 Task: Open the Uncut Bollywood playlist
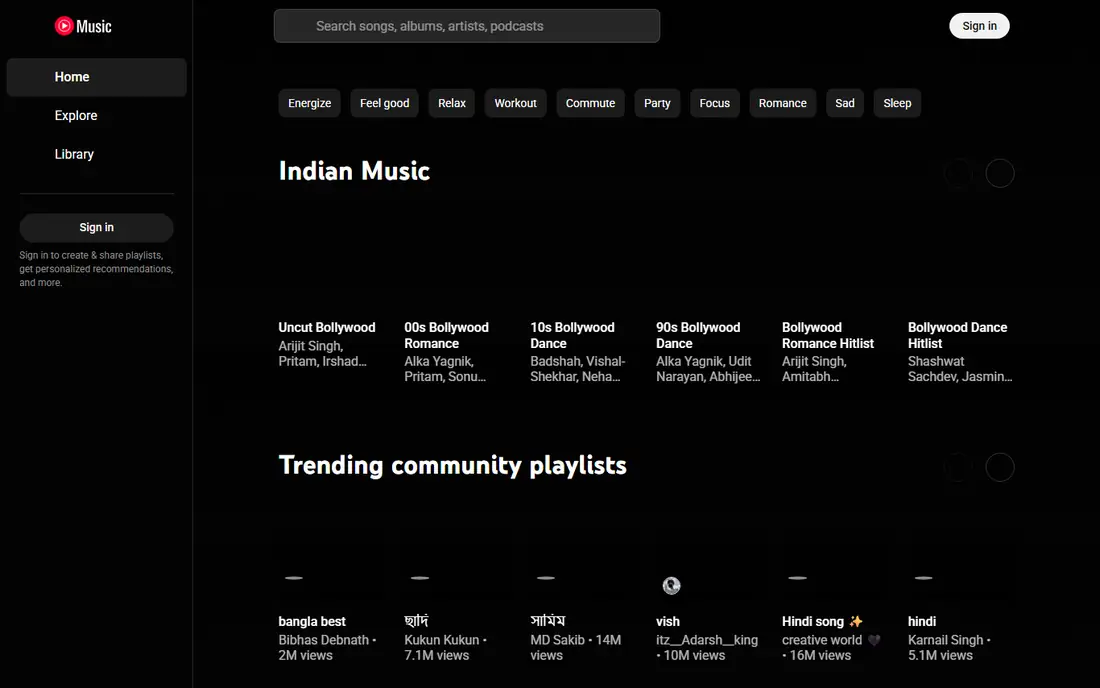(327, 328)
